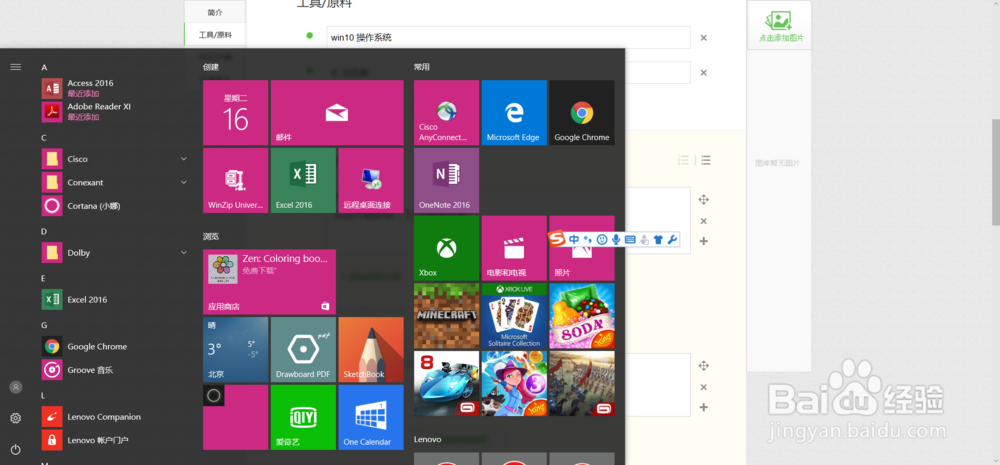The width and height of the screenshot is (1000, 465).
Task: Open OneNote 2016 tile
Action: pyautogui.click(x=446, y=181)
